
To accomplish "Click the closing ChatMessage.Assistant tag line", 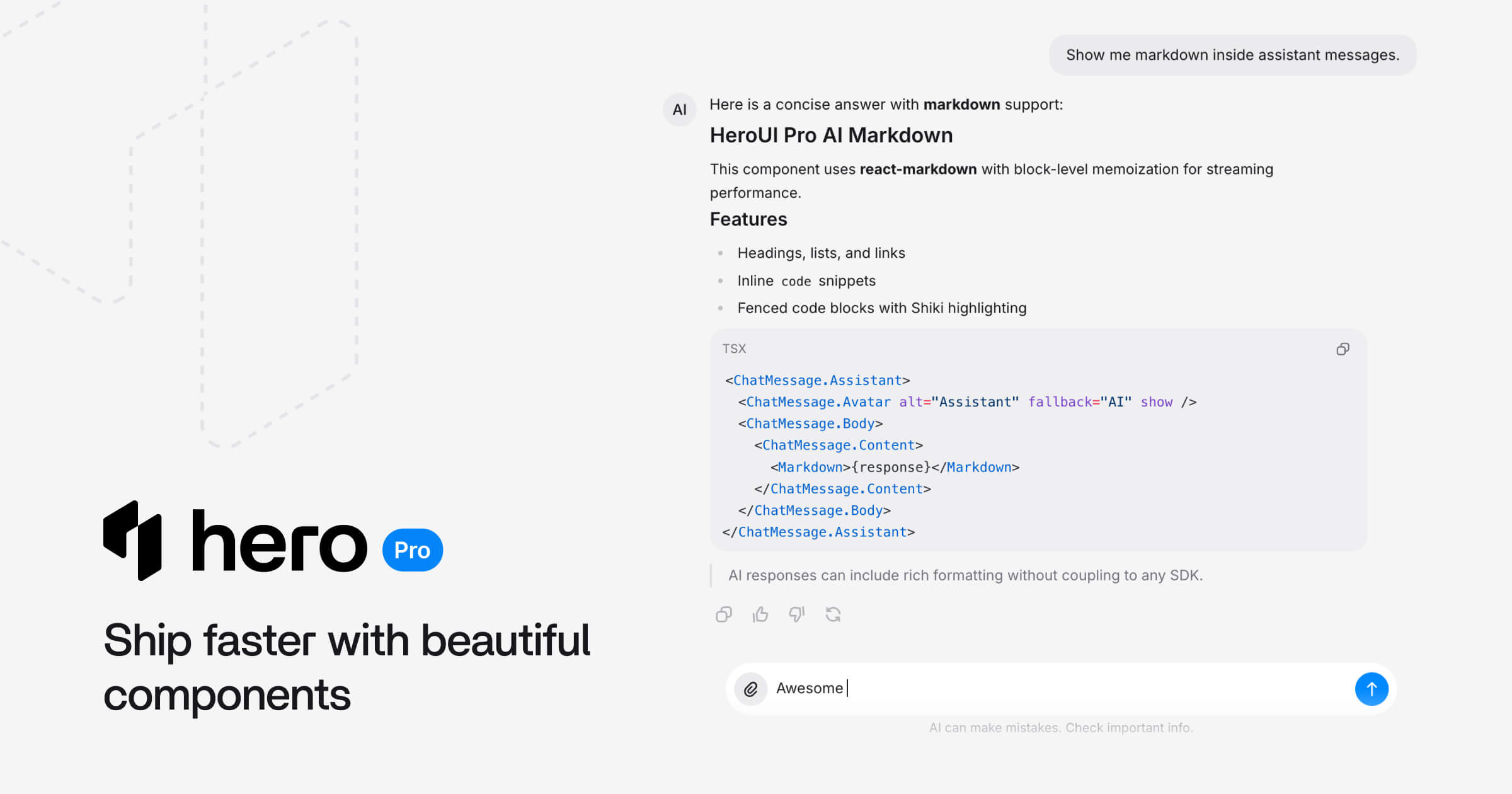I will (x=818, y=532).
